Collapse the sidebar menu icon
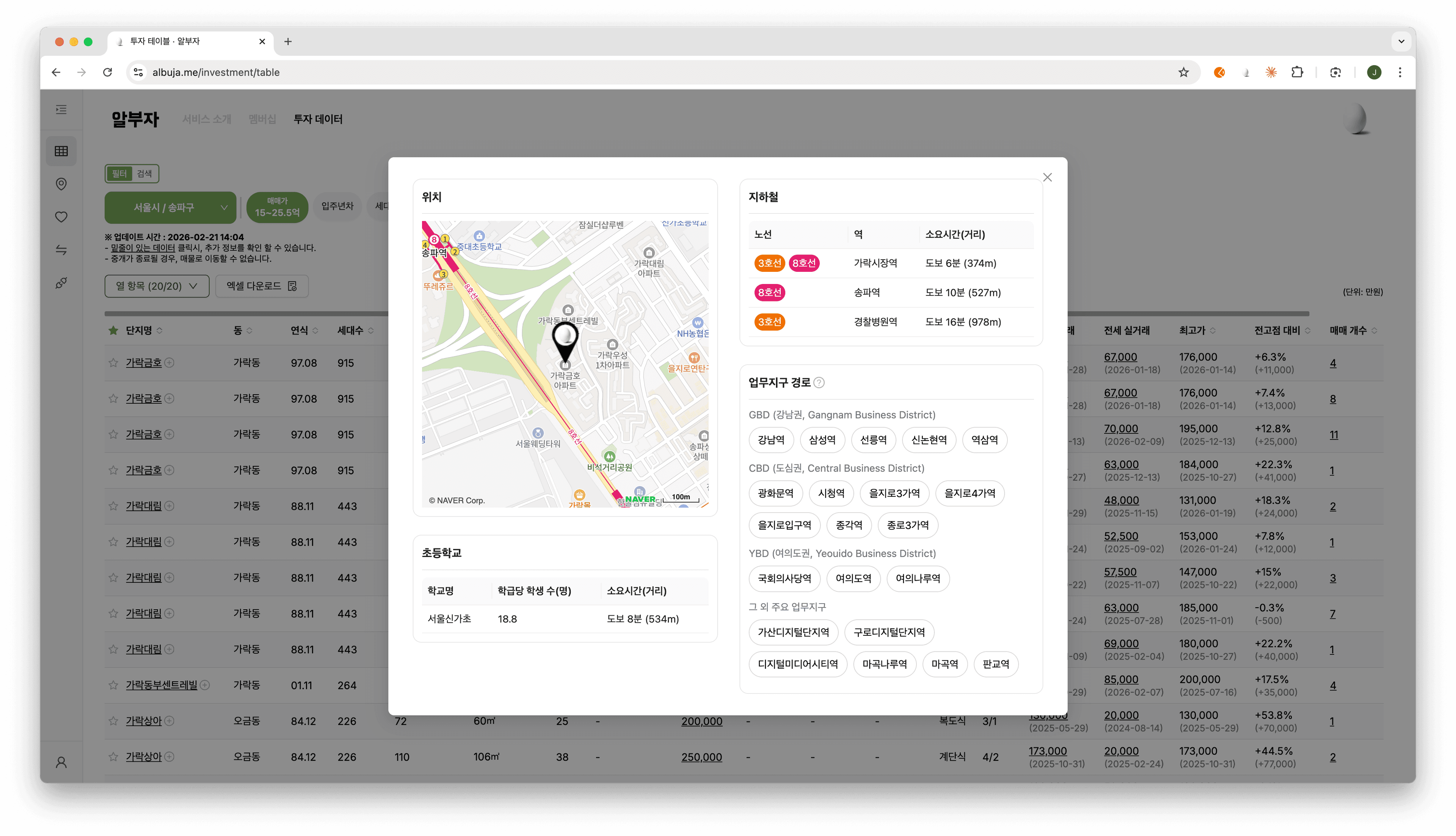1456x836 pixels. tap(61, 110)
